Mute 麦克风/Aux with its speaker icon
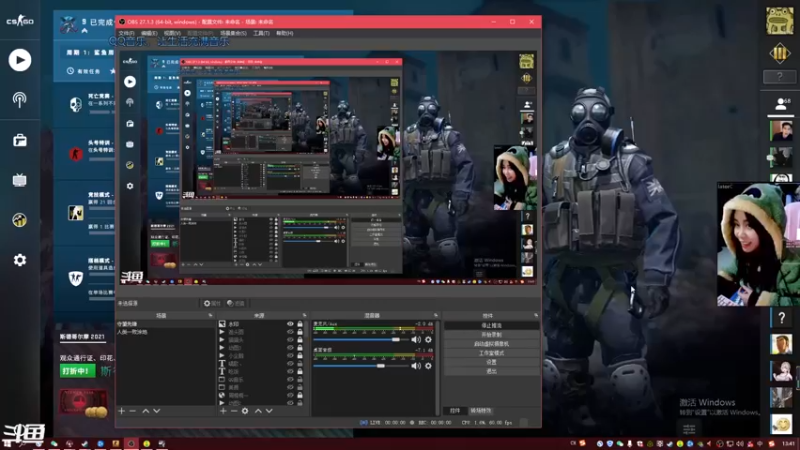800x450 pixels. [x=416, y=339]
